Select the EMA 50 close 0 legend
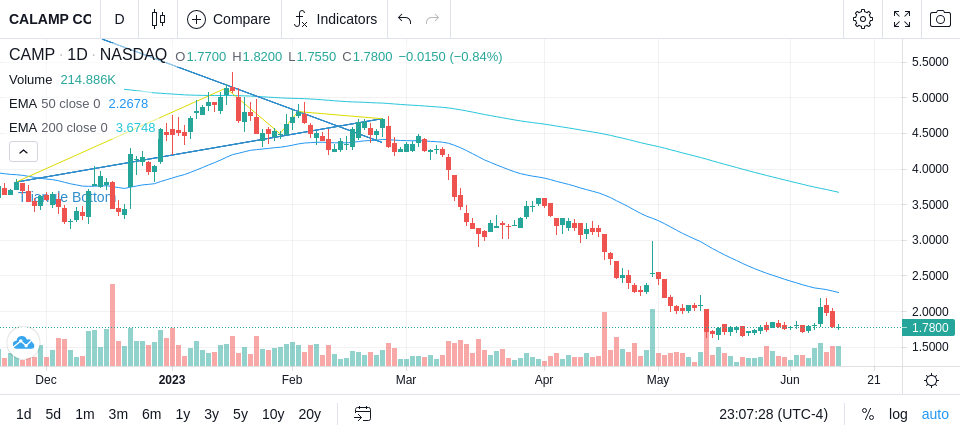 54,104
